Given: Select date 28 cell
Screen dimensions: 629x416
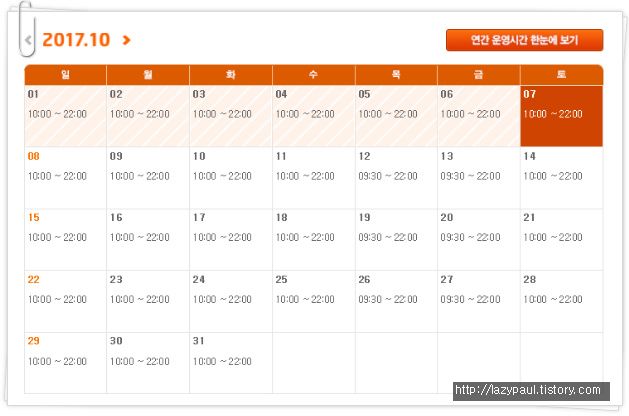Looking at the screenshot, I should pos(562,301).
